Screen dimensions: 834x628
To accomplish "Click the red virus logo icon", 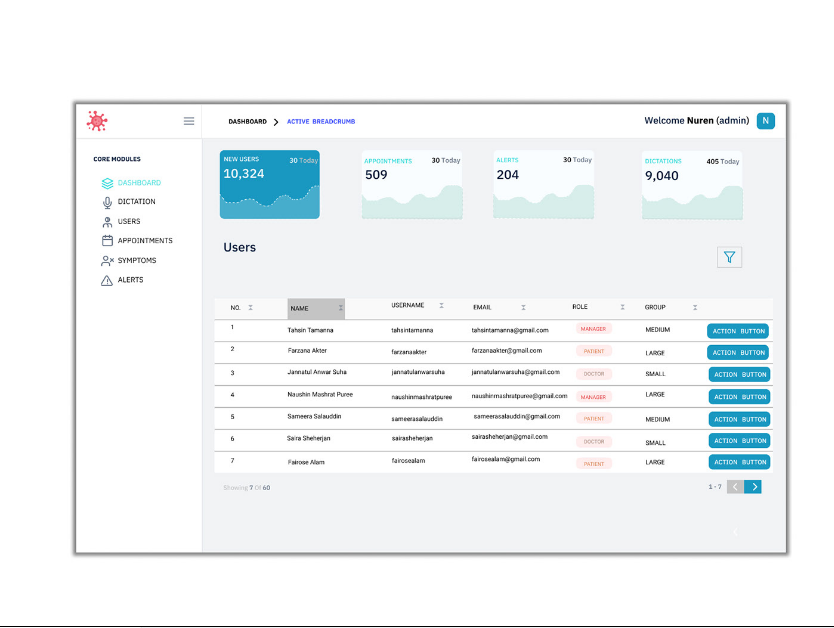I will 97,121.
